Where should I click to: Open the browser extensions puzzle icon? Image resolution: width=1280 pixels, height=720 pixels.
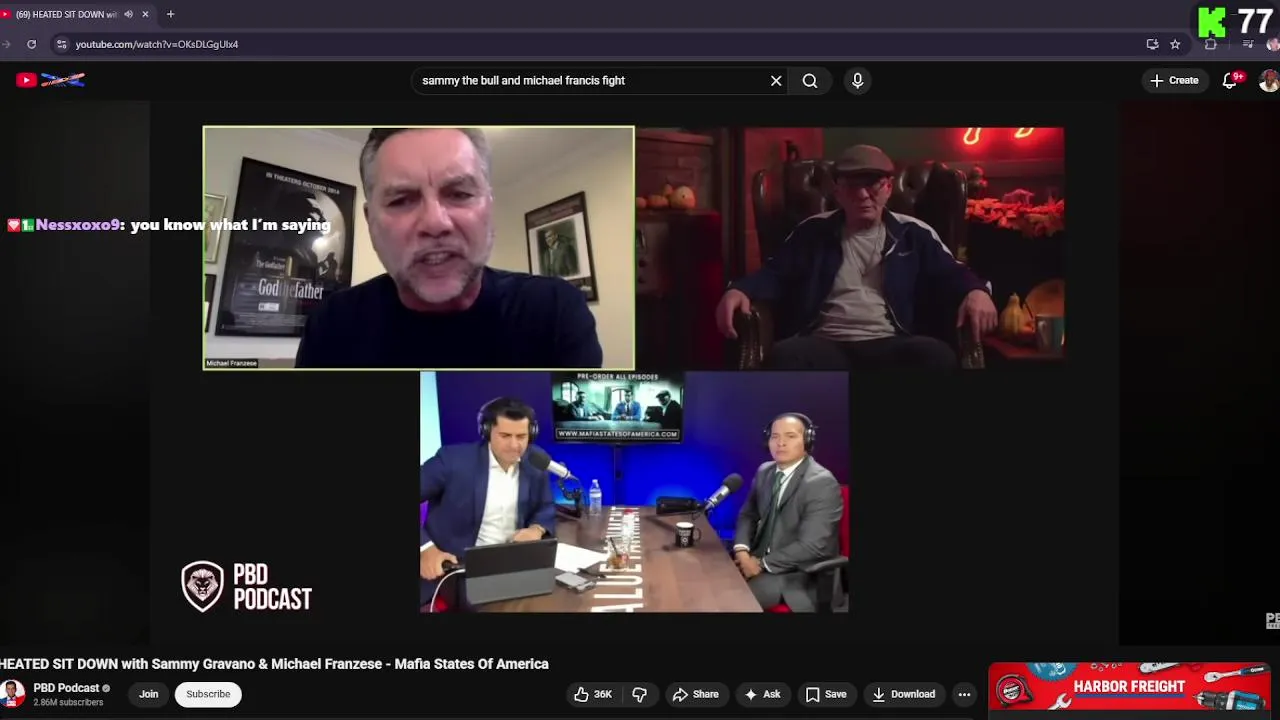[x=1211, y=44]
